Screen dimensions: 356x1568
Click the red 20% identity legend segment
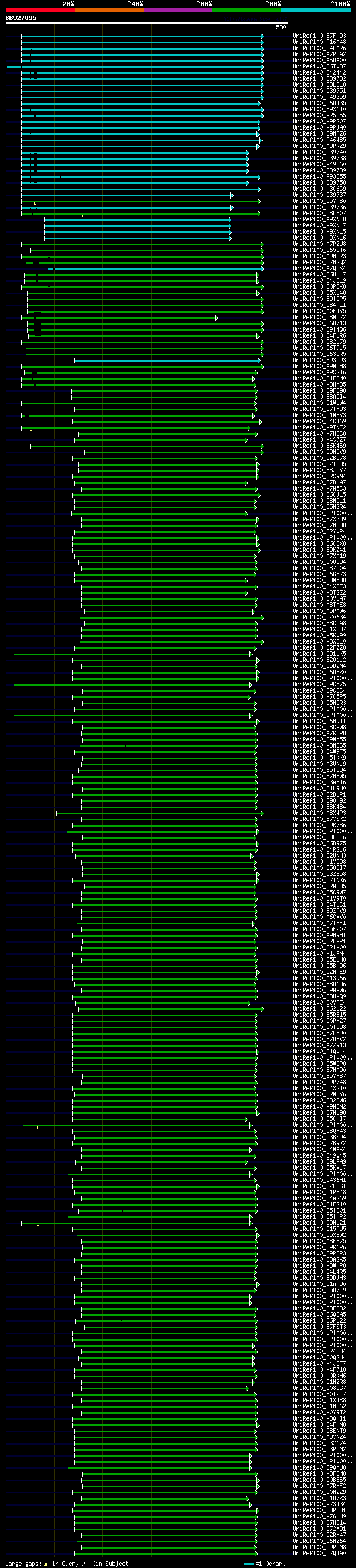[39, 10]
